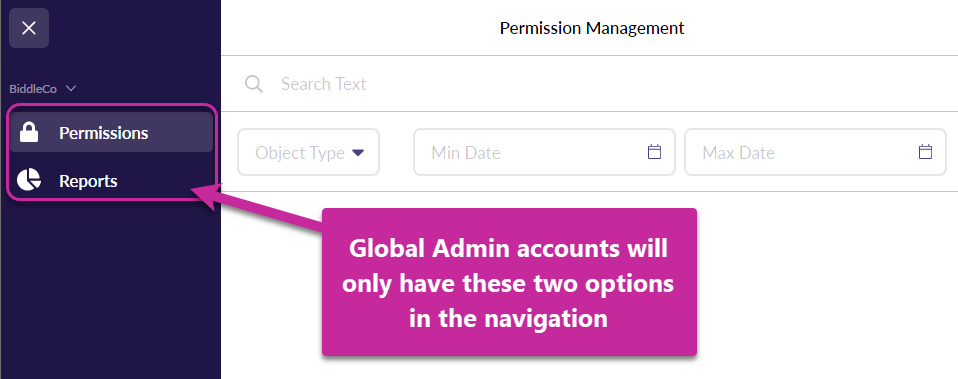This screenshot has width=958, height=379.
Task: Click the lock icon beside Permissions
Action: (29, 133)
